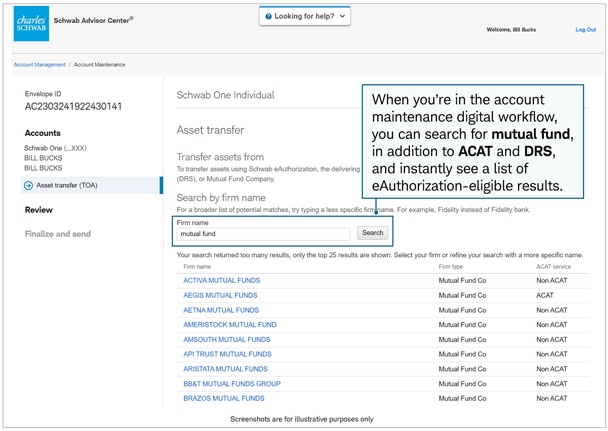This screenshot has width=608, height=431.
Task: Open AEGIS MUTUAL FUNDS link
Action: pyautogui.click(x=220, y=295)
